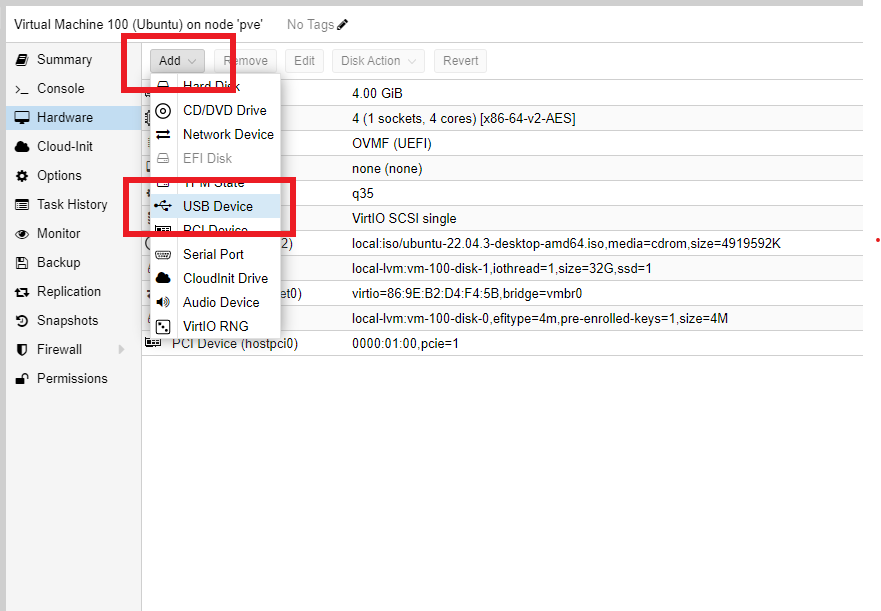881x611 pixels.
Task: Select the 0000:01:00,pcie=1 value
Action: 405,343
